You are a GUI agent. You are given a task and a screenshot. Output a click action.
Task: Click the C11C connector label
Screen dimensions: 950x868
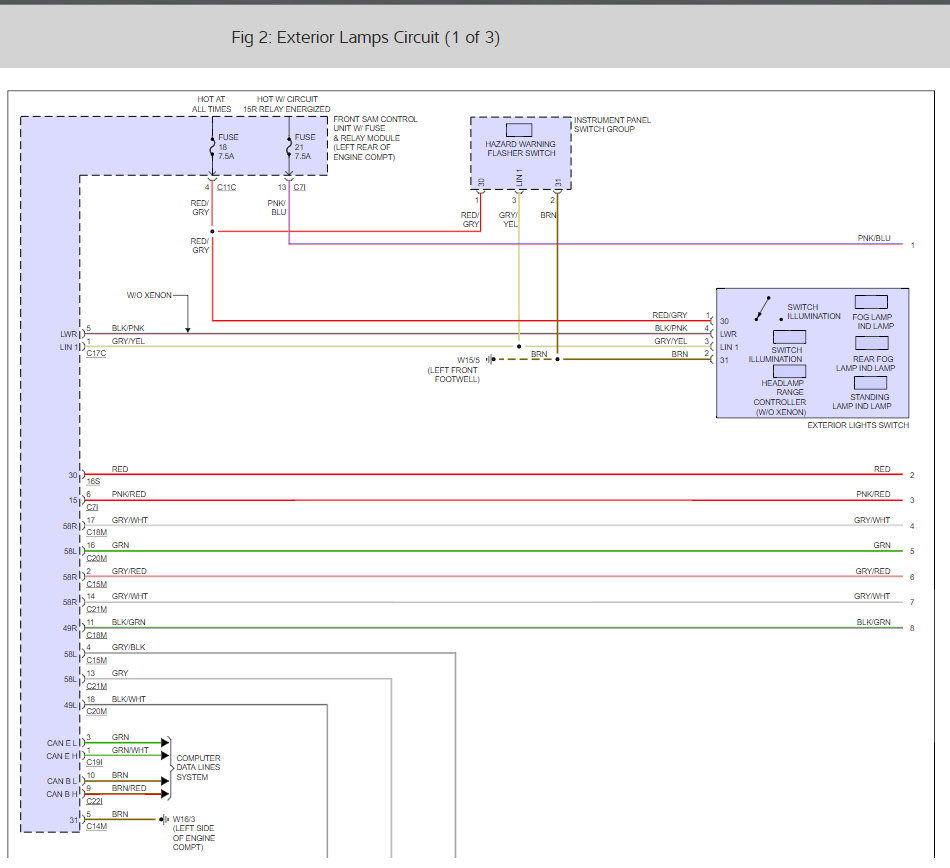click(226, 187)
